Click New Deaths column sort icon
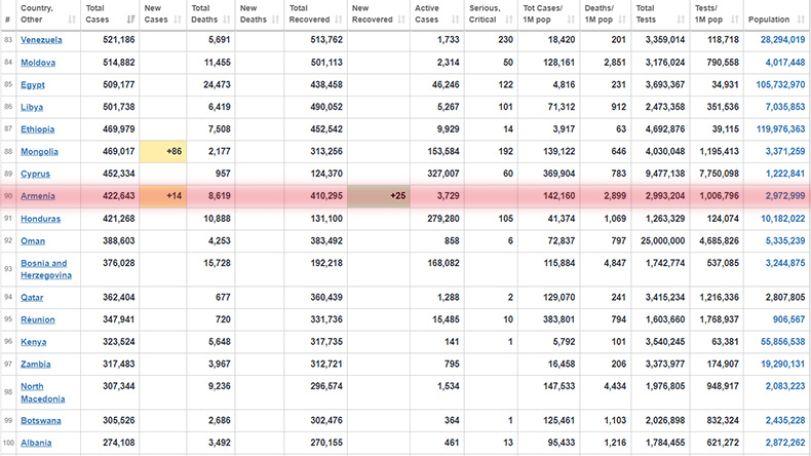 [x=275, y=20]
